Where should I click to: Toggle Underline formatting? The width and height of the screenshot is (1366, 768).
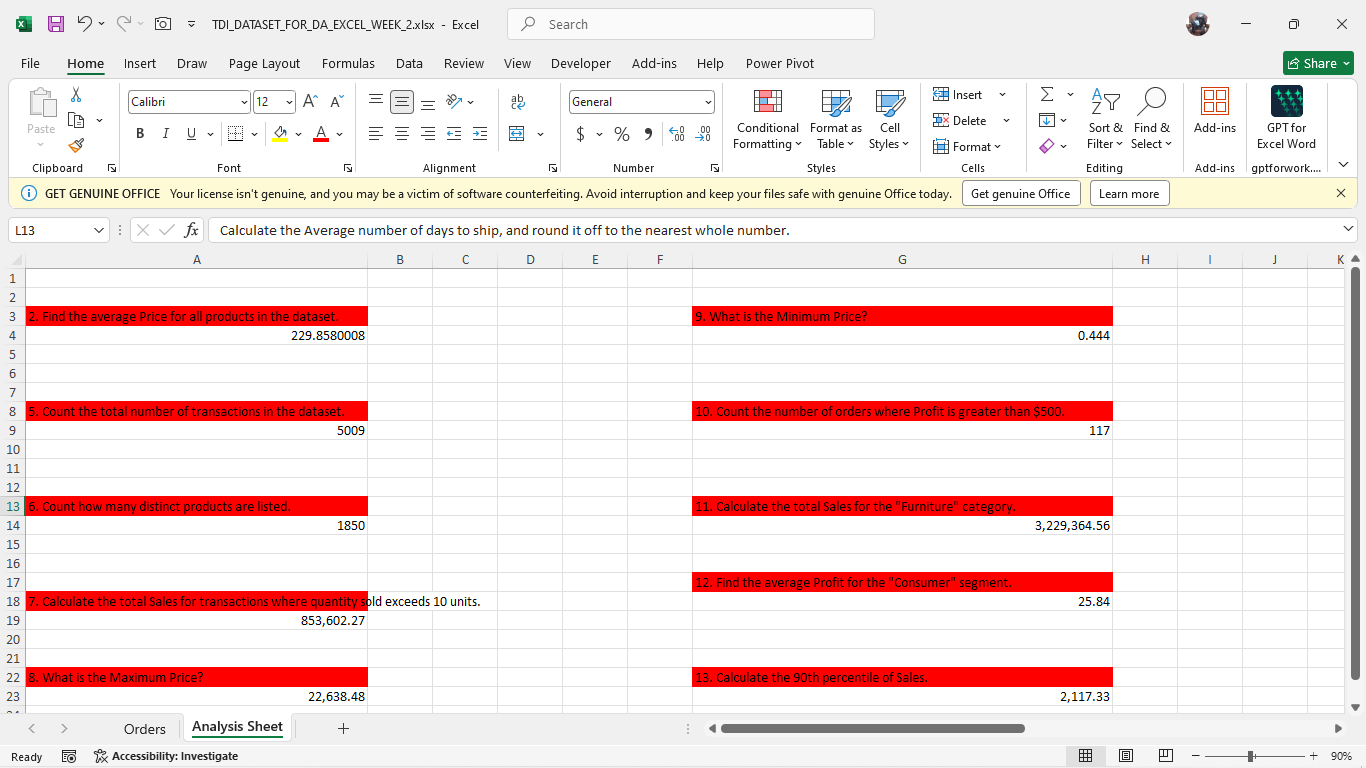click(x=189, y=134)
